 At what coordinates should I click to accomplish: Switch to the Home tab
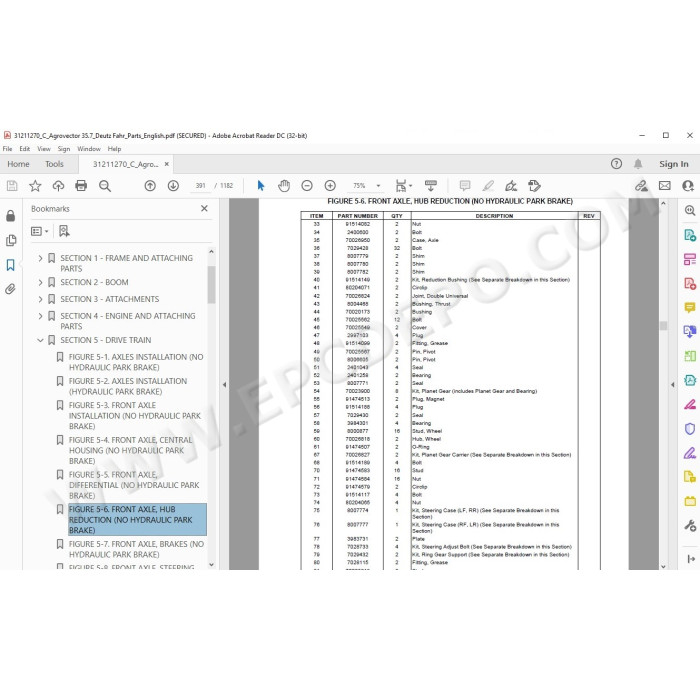(18, 164)
